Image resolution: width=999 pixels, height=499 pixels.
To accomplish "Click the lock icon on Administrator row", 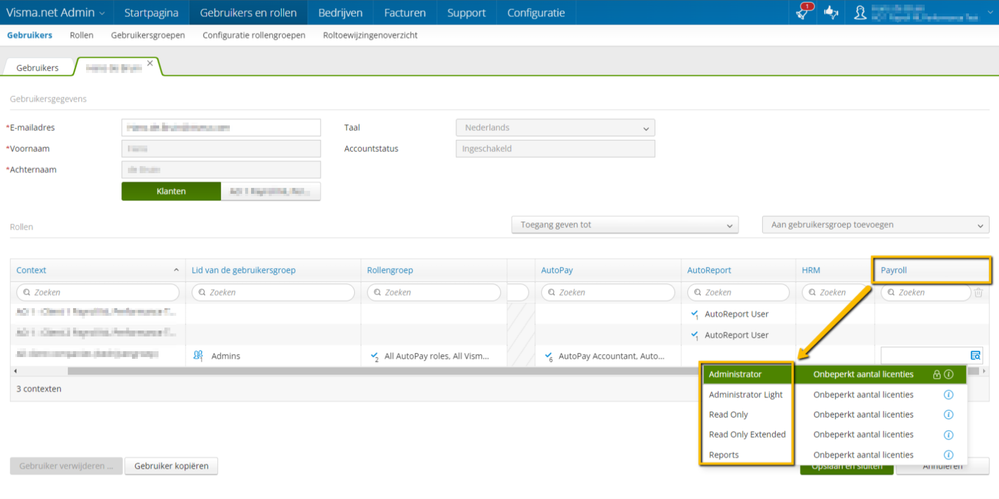I will pos(937,375).
